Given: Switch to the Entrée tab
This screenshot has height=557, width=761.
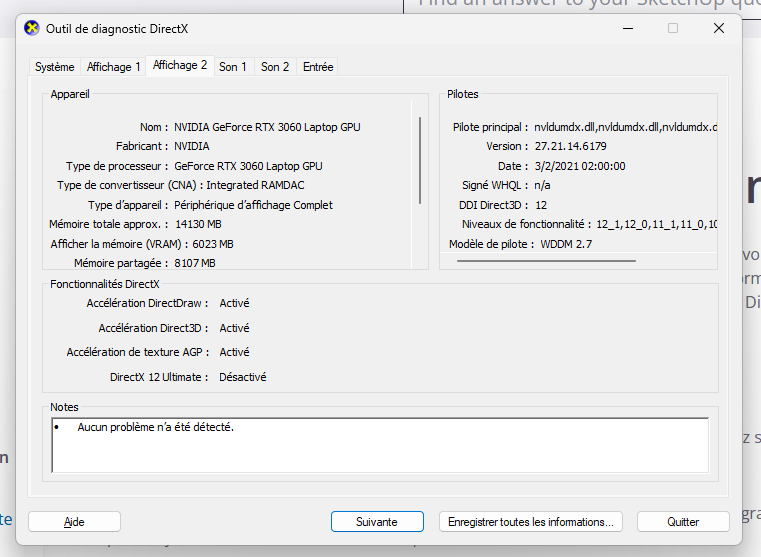Looking at the screenshot, I should [x=318, y=66].
